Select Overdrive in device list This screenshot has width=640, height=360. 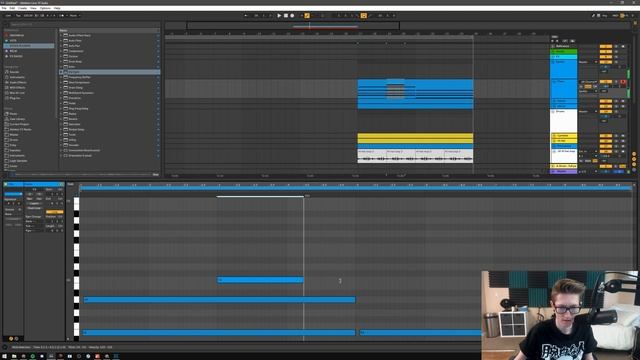(75, 98)
